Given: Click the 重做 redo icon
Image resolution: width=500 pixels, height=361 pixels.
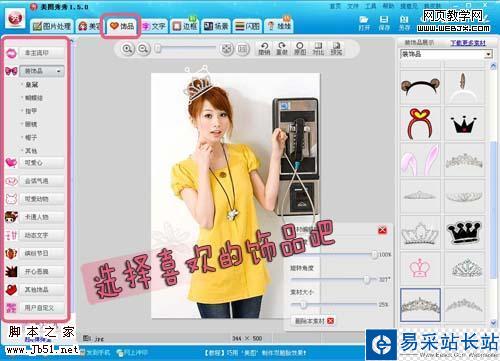Looking at the screenshot, I should click(x=282, y=49).
